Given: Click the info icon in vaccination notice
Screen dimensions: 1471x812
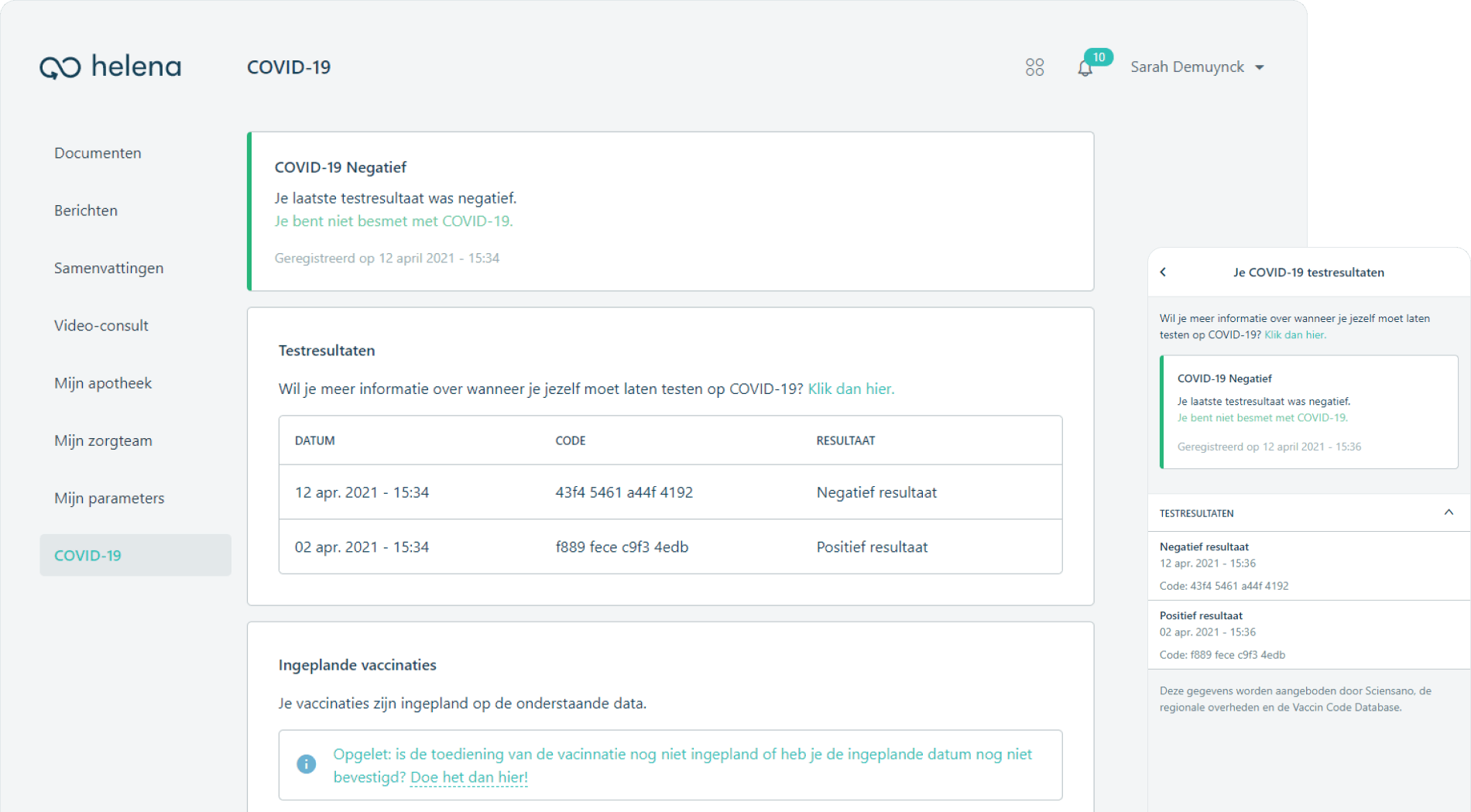Looking at the screenshot, I should point(307,765).
